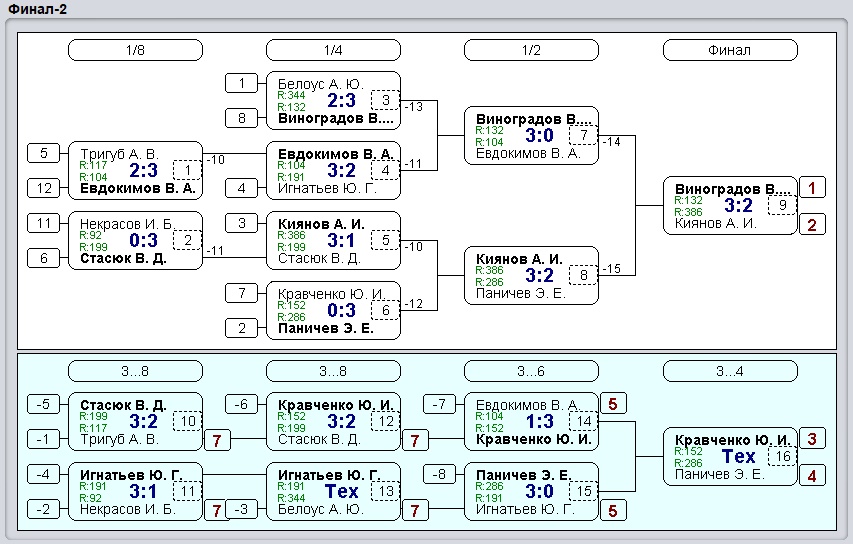Click the -12 loser label after Кравченко quarterfinal
The image size is (853, 544).
tap(413, 304)
